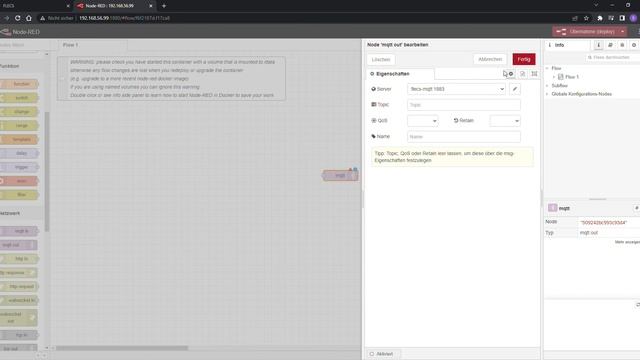Click the Abbrechen cancel button
Image resolution: width=640 pixels, height=360 pixels.
coord(490,59)
